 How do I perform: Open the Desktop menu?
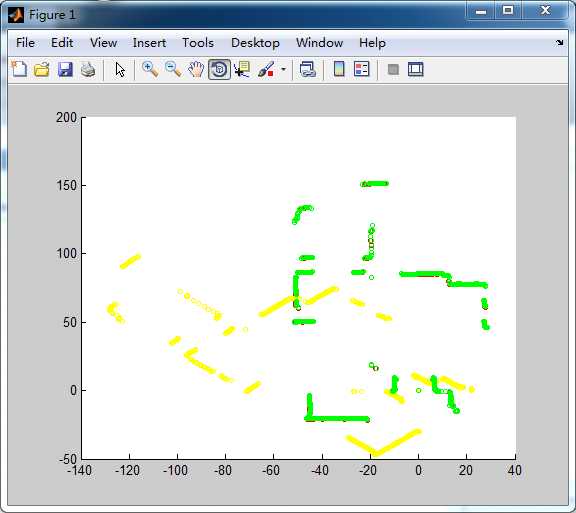[255, 43]
